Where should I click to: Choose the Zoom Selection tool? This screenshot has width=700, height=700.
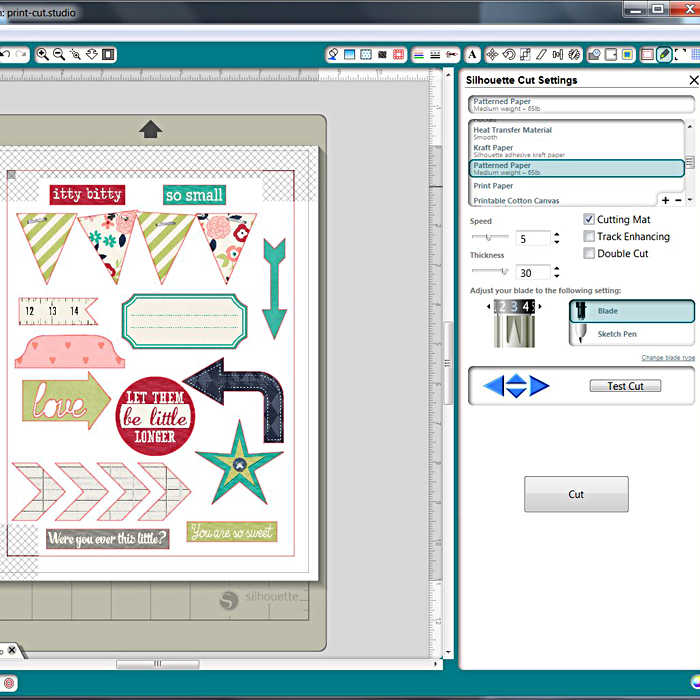pos(75,54)
